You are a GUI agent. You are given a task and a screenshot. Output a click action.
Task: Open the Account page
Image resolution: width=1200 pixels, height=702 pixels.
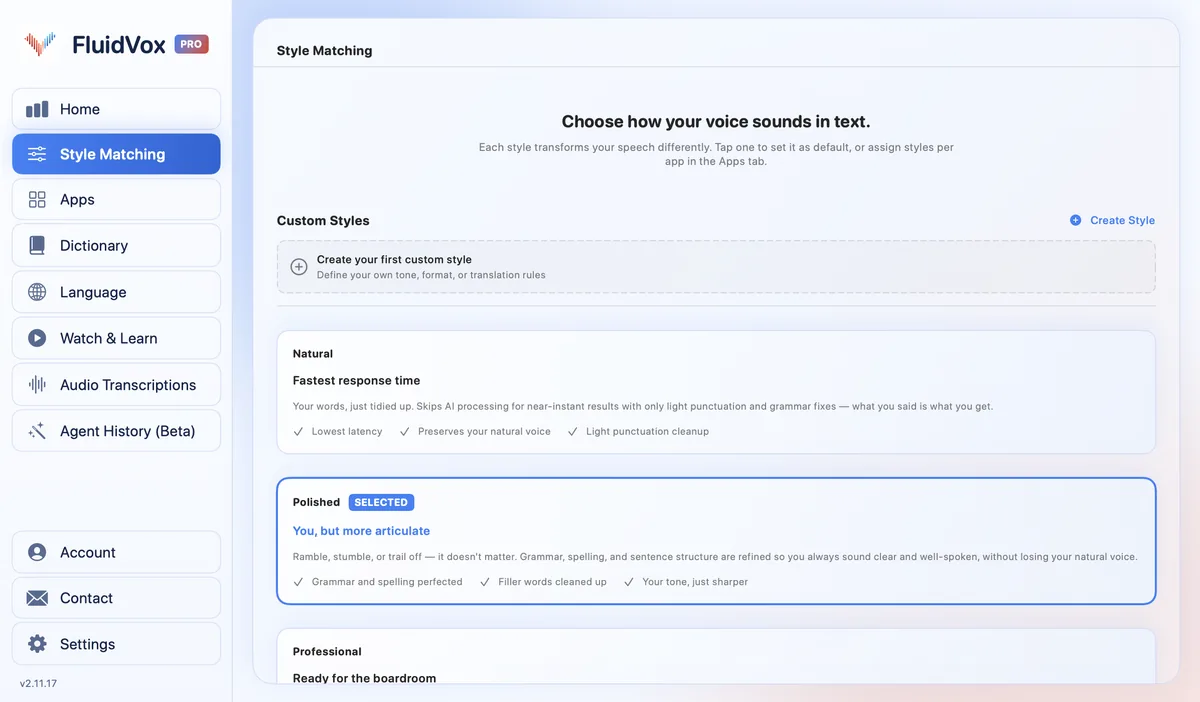(x=116, y=552)
